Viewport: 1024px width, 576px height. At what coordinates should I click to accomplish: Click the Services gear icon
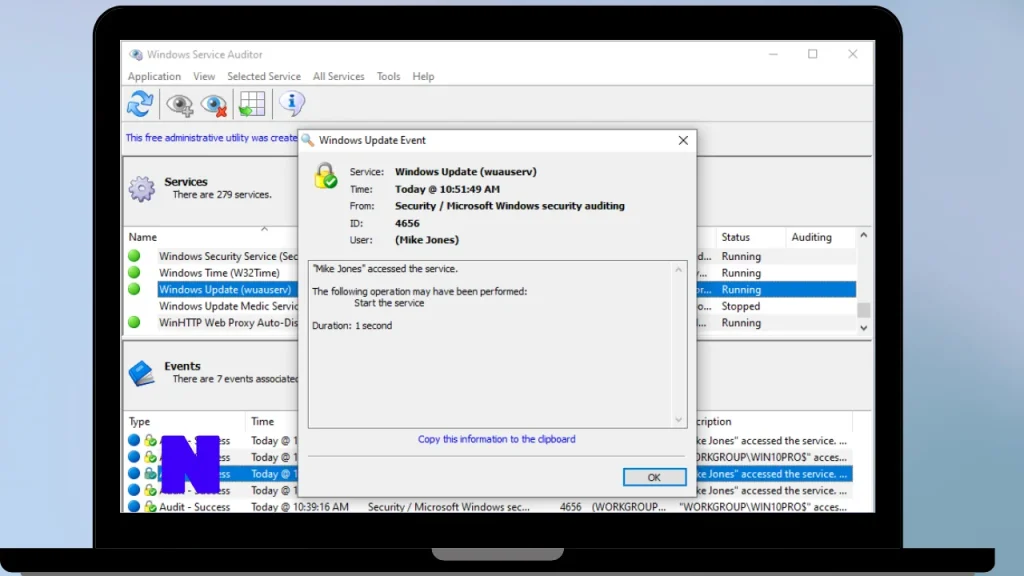142,189
